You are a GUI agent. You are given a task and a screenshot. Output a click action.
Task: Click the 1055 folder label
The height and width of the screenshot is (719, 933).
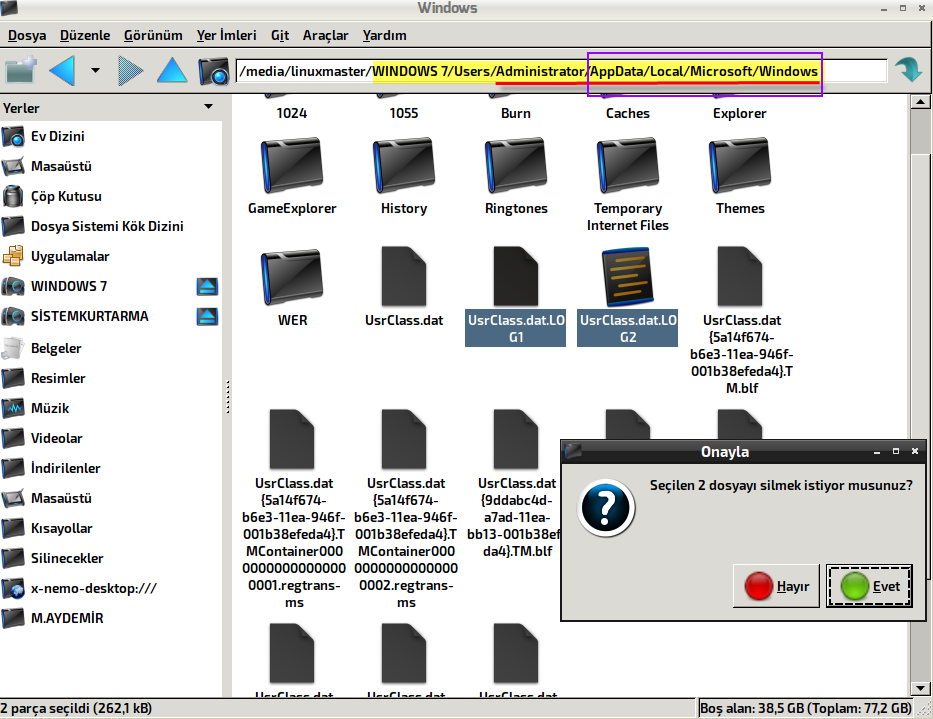[x=403, y=113]
